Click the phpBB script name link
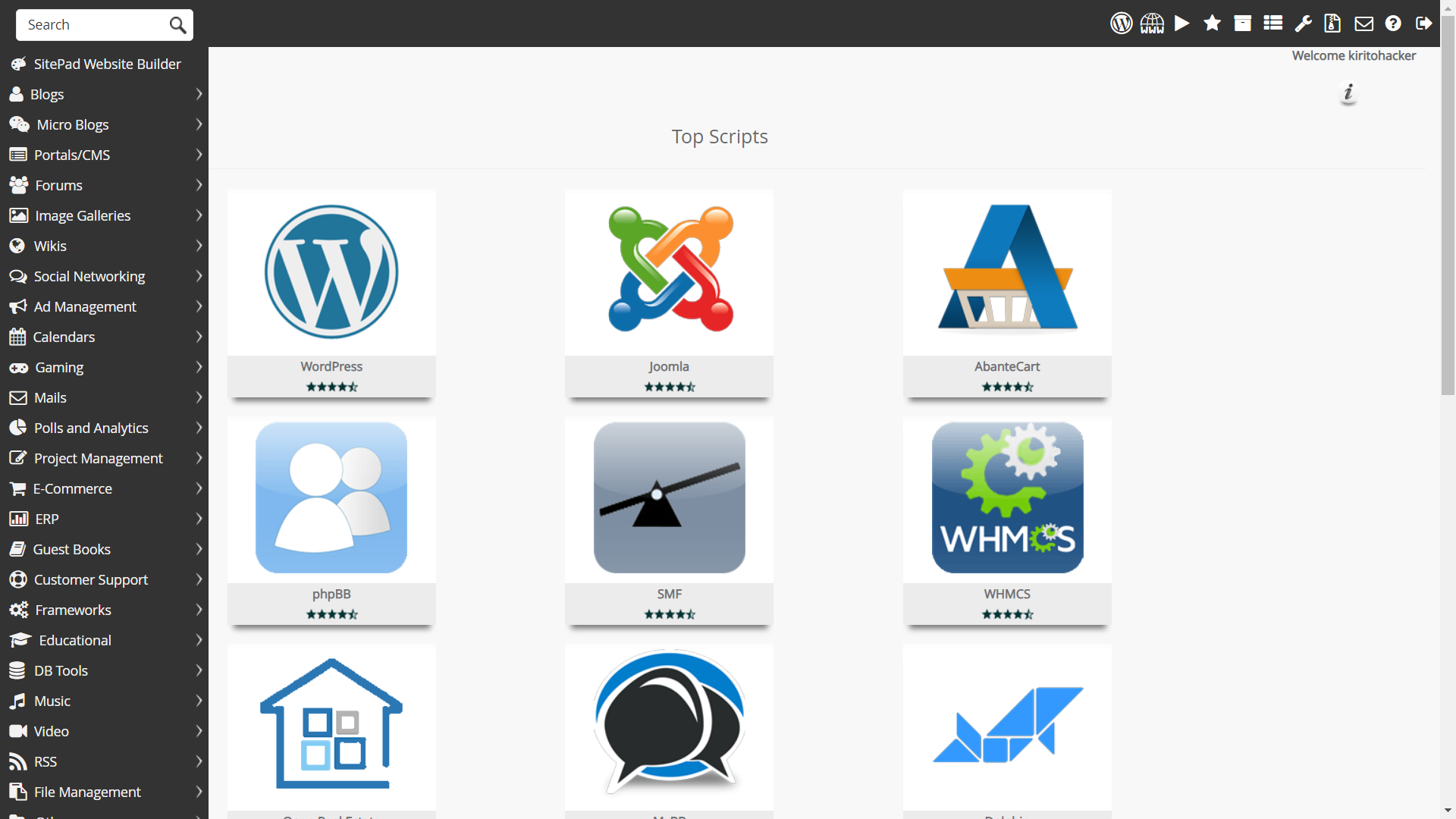This screenshot has height=819, width=1456. coord(331,594)
